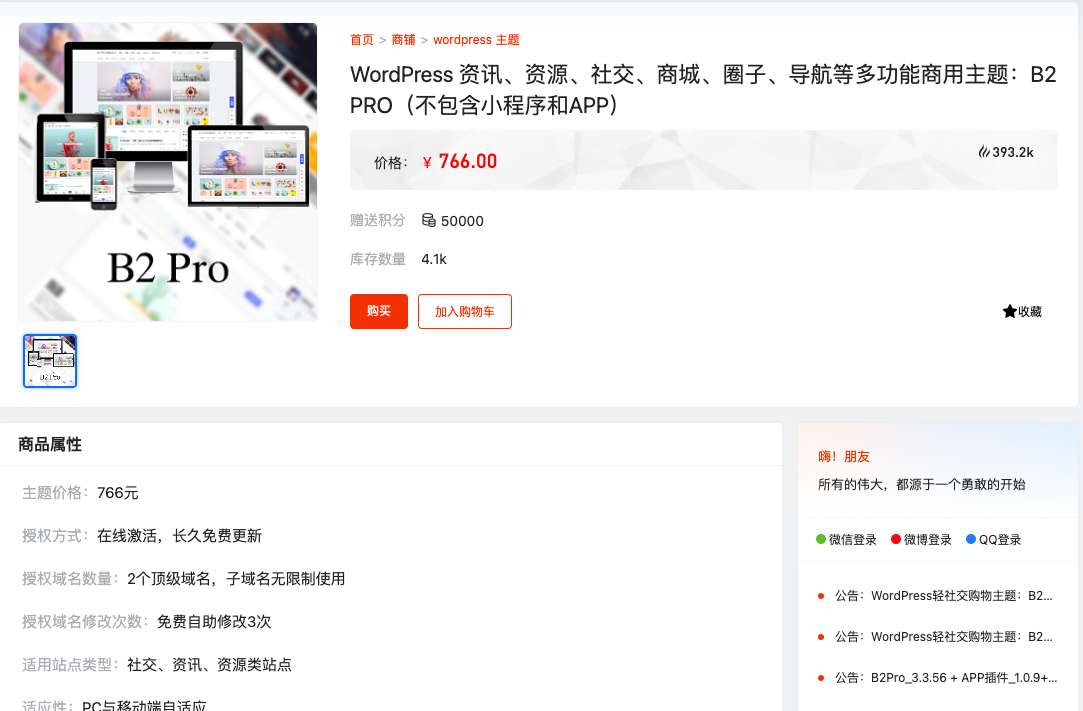Select the B2 Pro gallery thumbnail

pos(49,360)
